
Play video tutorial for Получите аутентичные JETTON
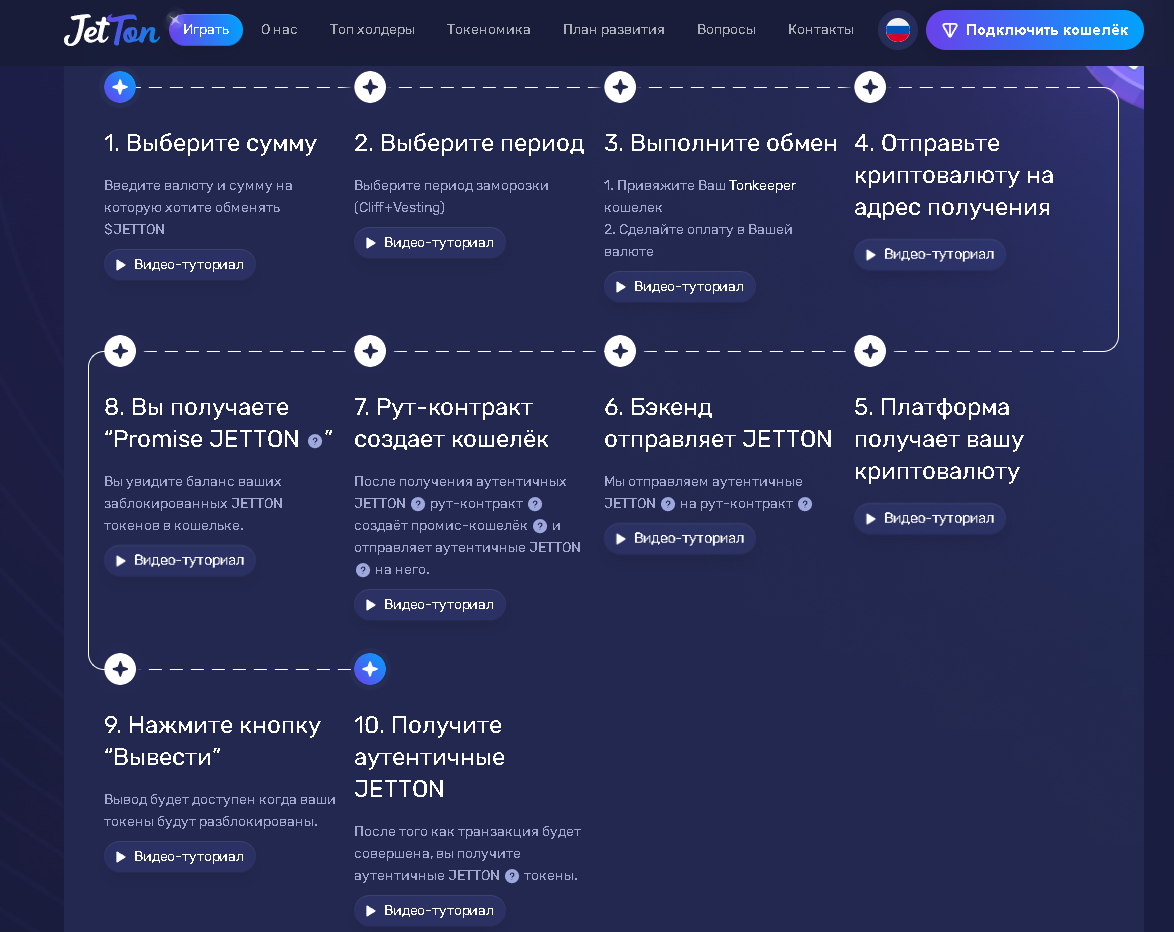click(430, 910)
